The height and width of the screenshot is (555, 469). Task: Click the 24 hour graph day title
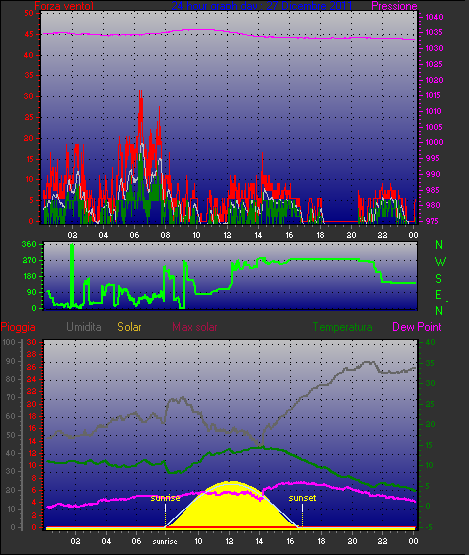[x=262, y=6]
